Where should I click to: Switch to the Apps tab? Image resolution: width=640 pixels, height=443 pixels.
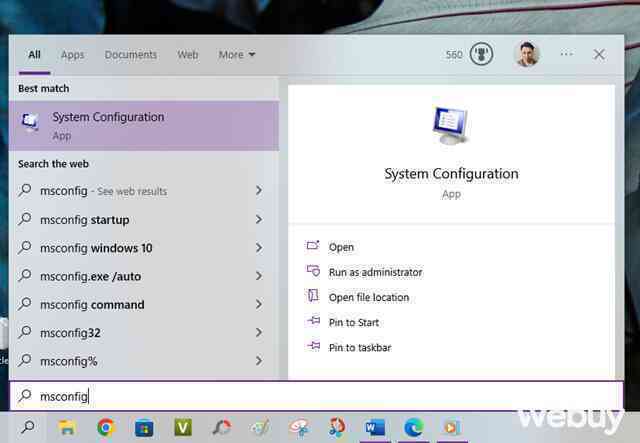point(72,55)
